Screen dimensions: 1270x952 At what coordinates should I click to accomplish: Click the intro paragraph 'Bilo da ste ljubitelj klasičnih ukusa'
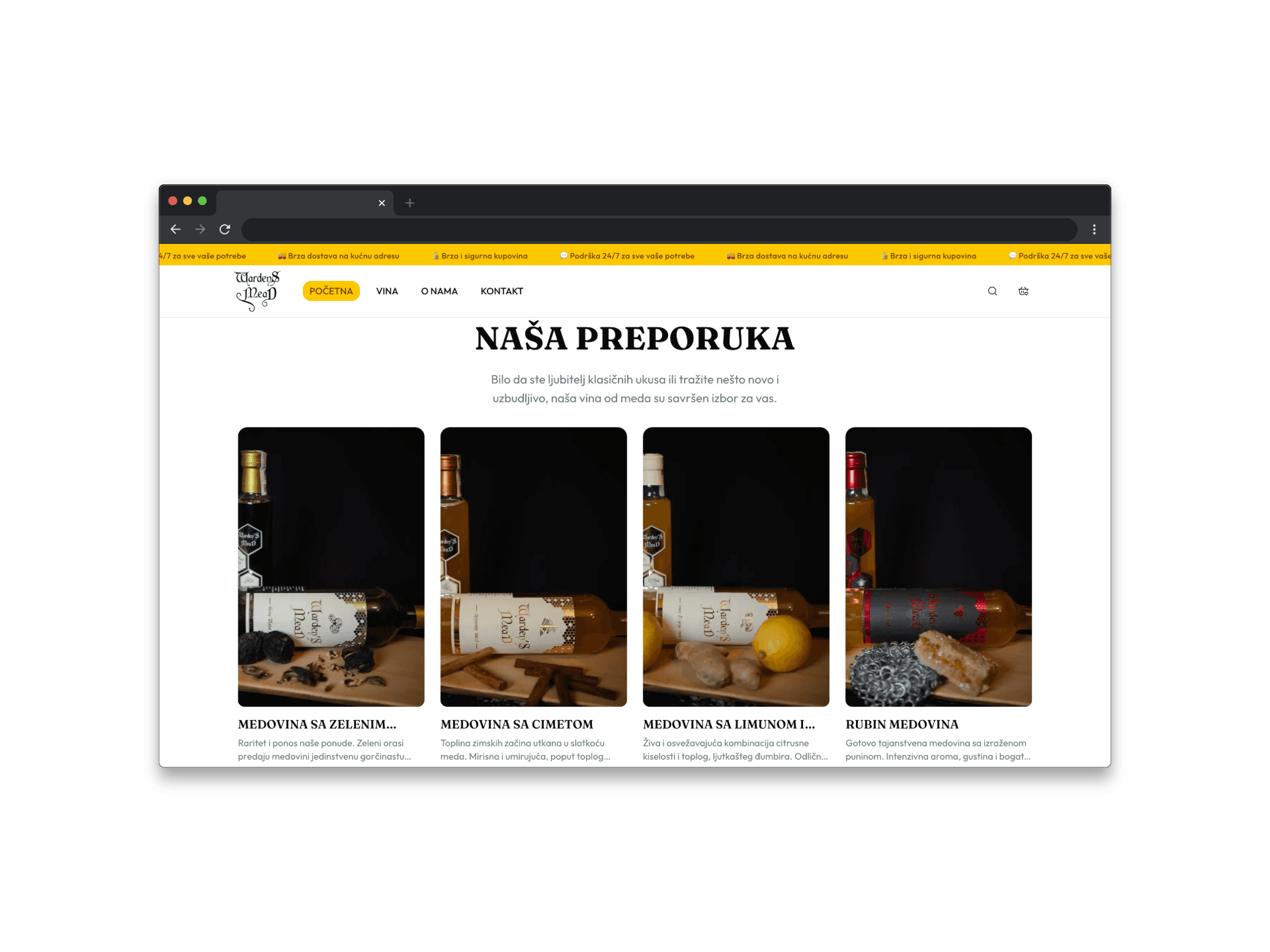pos(635,389)
